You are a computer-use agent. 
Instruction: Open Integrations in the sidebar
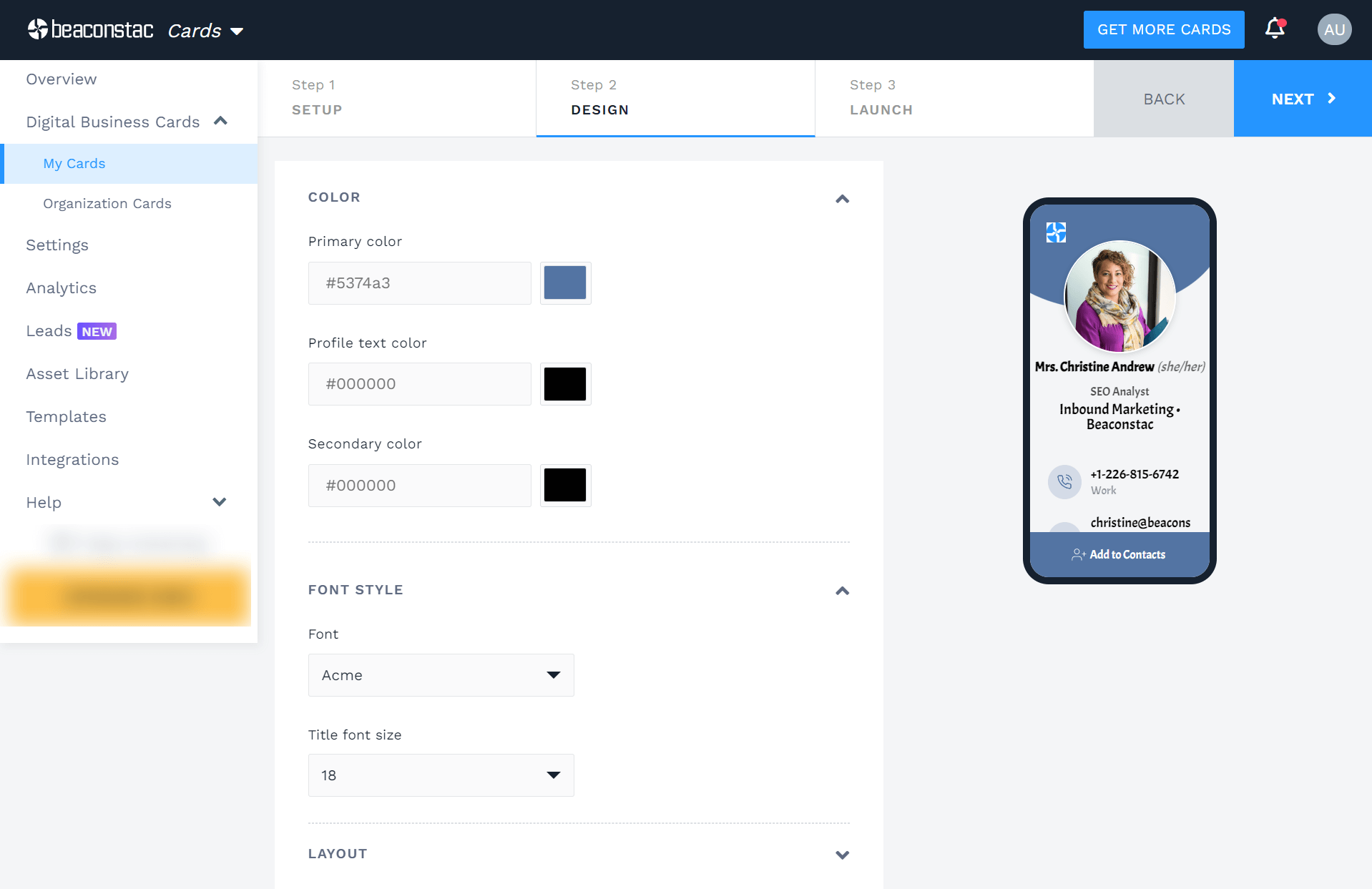(72, 460)
